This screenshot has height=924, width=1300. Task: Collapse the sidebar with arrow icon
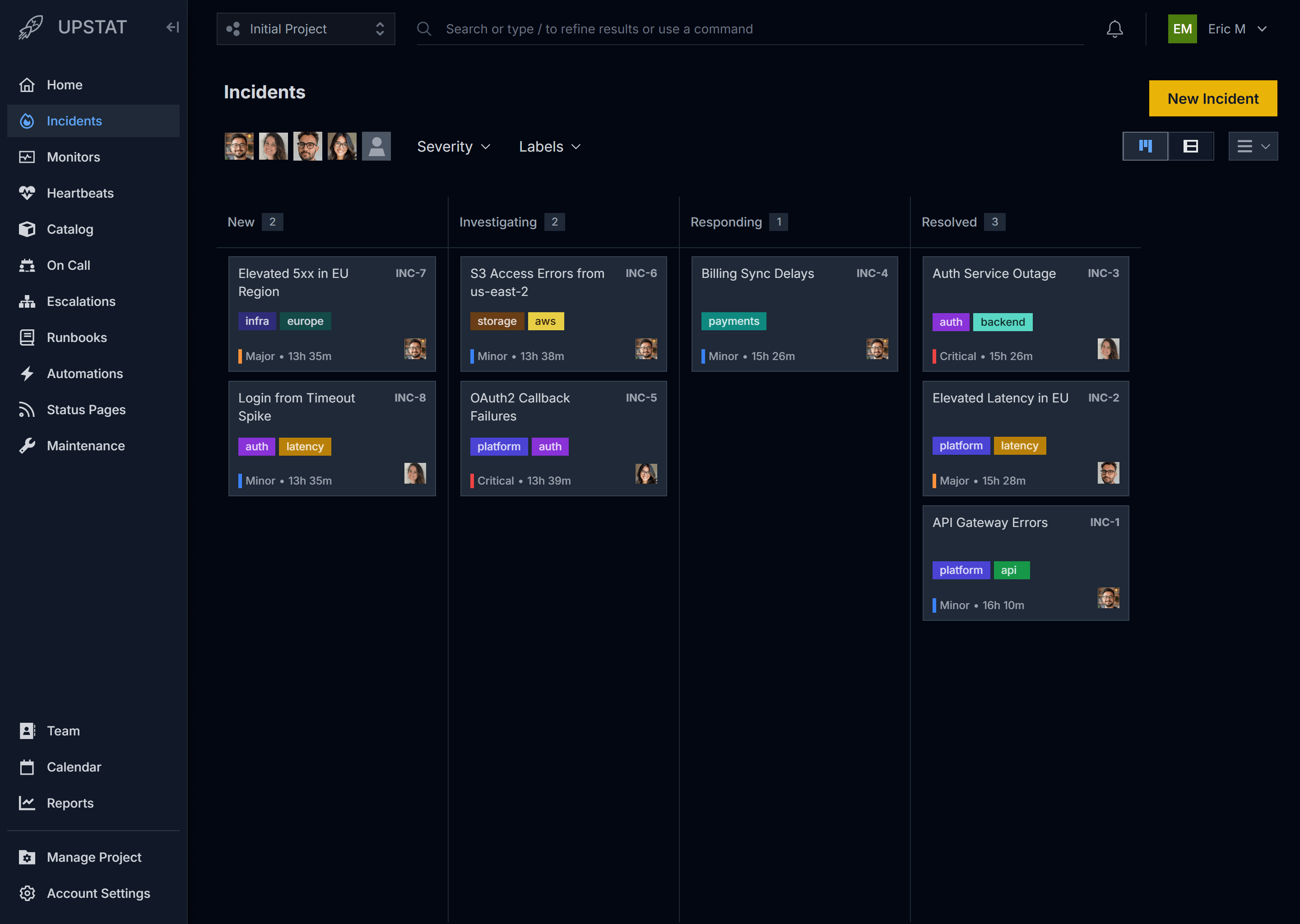(x=172, y=28)
